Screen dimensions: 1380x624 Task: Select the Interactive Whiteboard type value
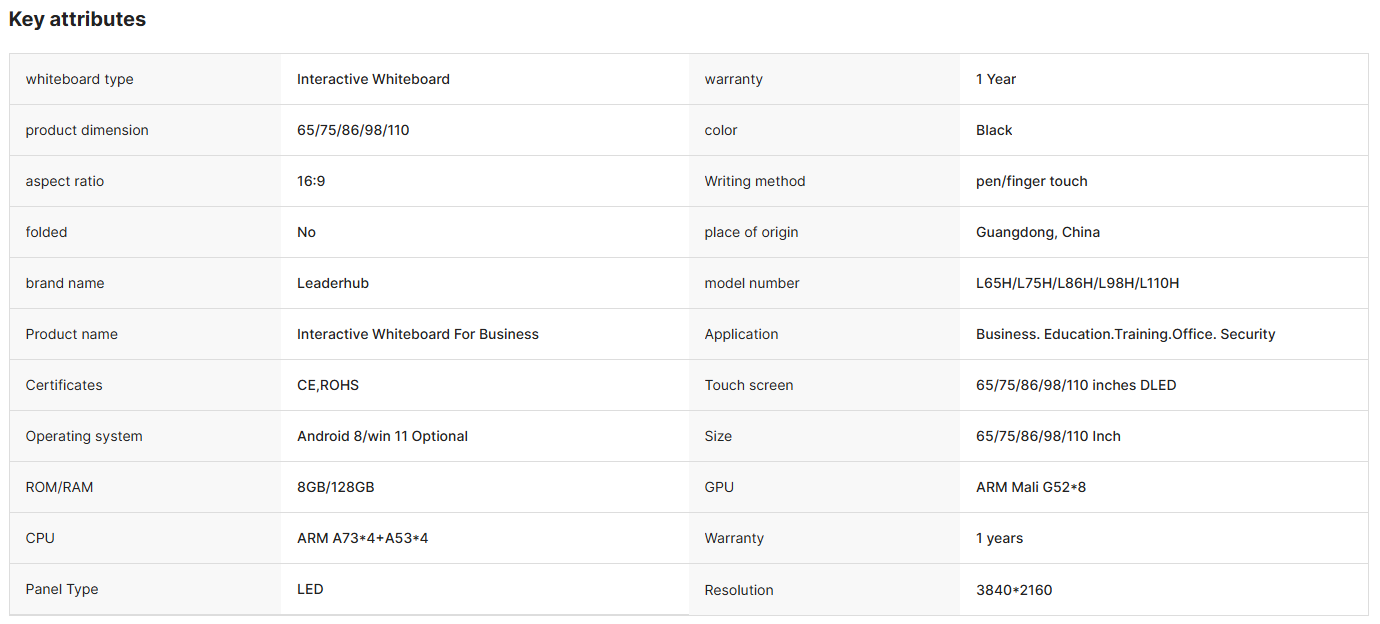point(373,79)
